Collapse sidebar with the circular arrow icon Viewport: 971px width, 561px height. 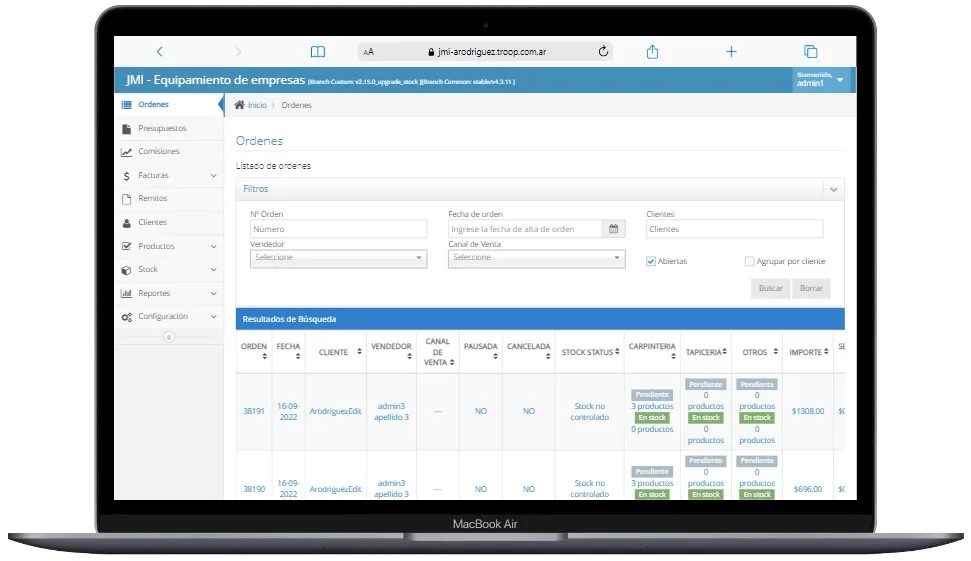168,337
